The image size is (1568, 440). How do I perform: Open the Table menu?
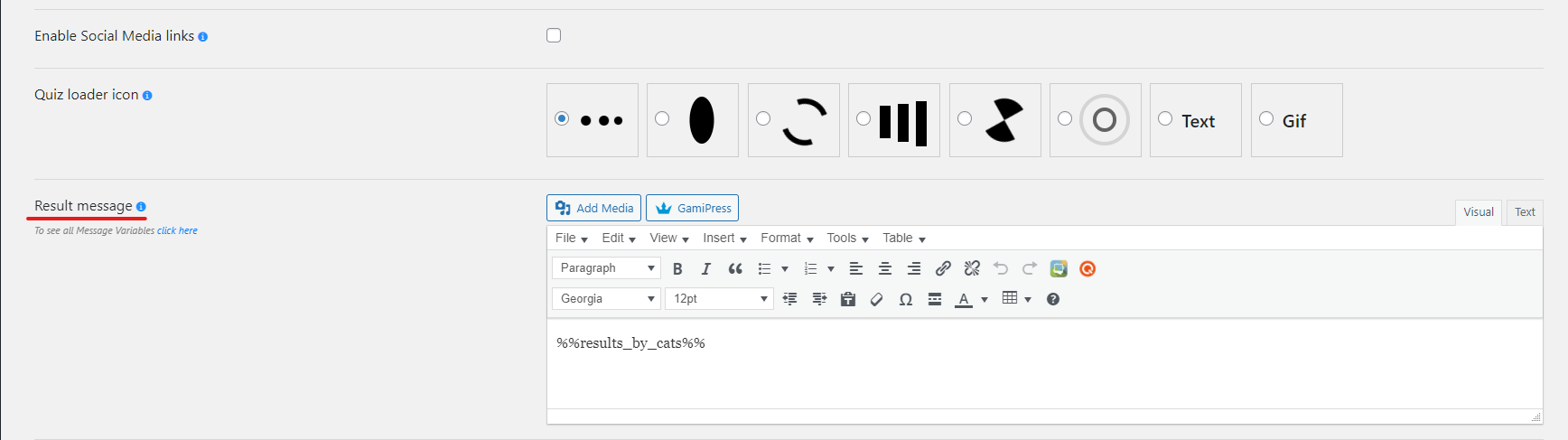(904, 239)
